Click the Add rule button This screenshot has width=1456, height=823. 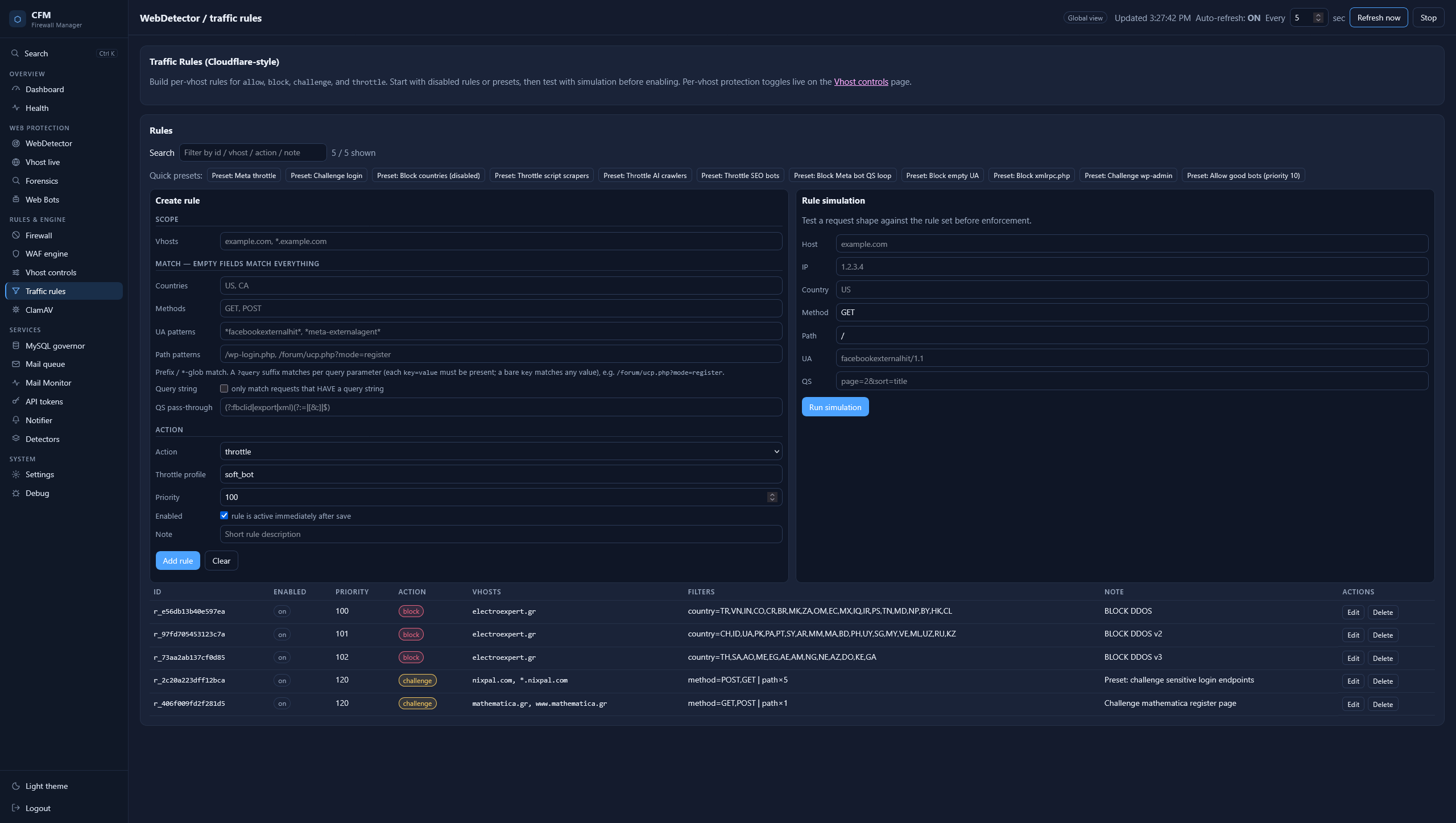[178, 561]
